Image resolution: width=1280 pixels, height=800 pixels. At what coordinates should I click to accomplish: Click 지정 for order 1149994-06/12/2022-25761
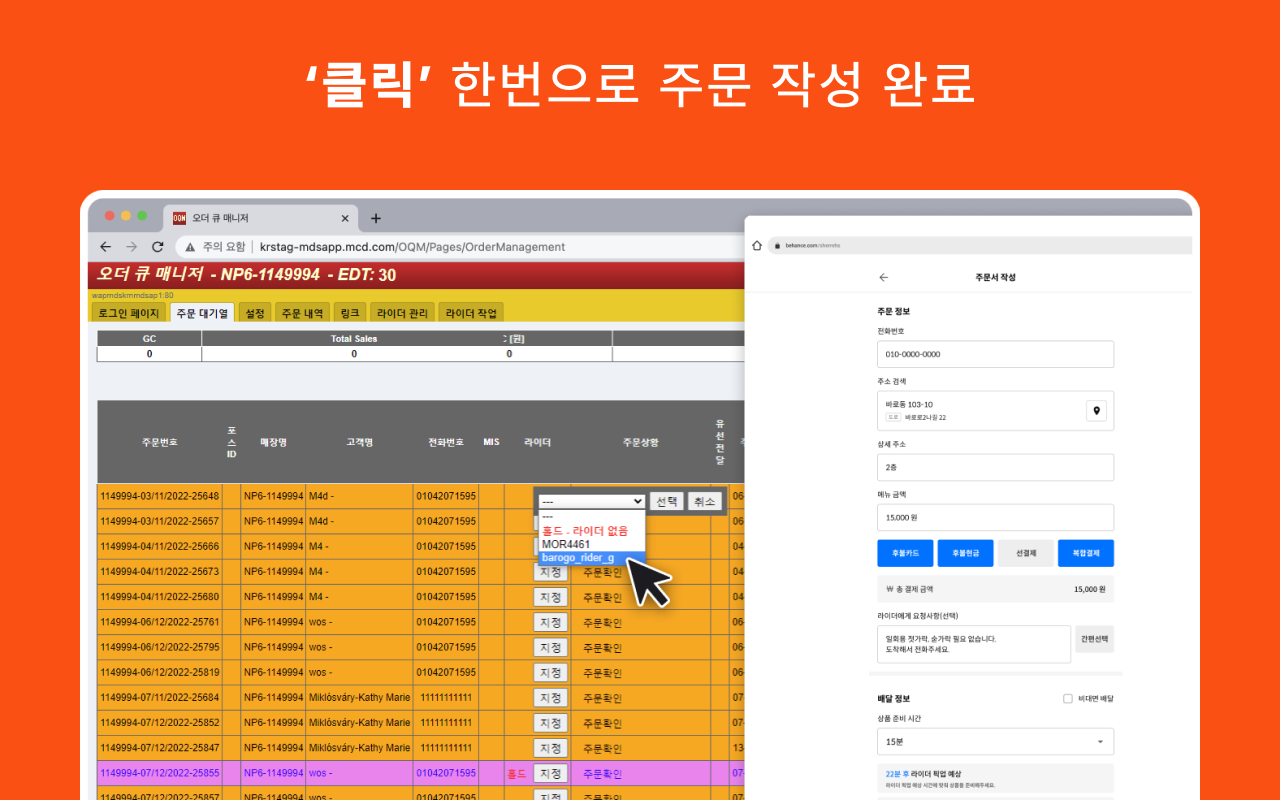pyautogui.click(x=550, y=622)
